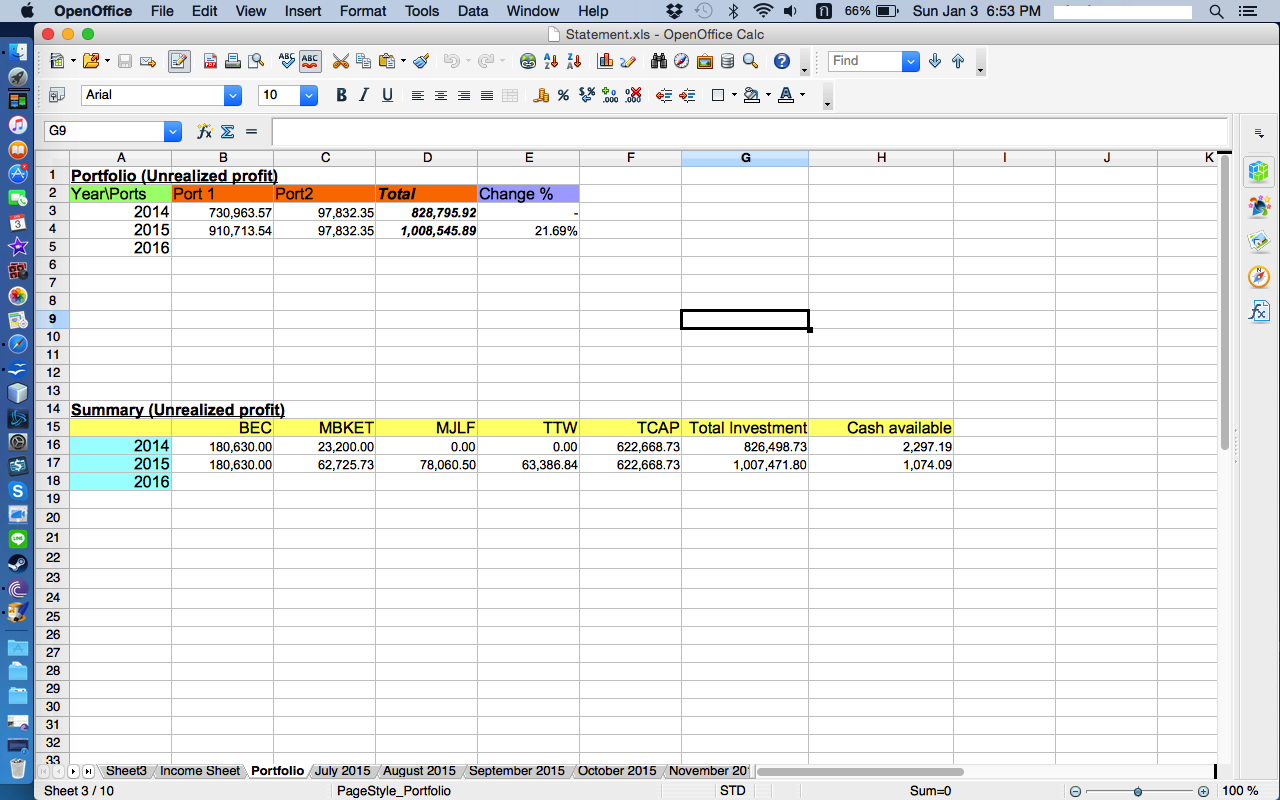Toggle Italic formatting

(364, 95)
